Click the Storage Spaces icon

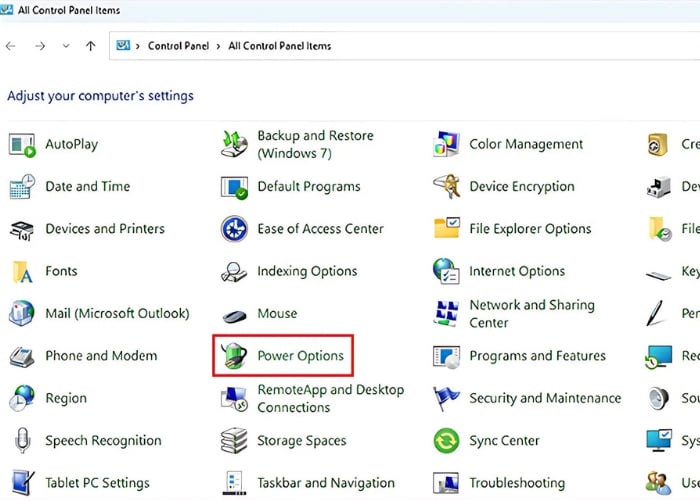234,441
